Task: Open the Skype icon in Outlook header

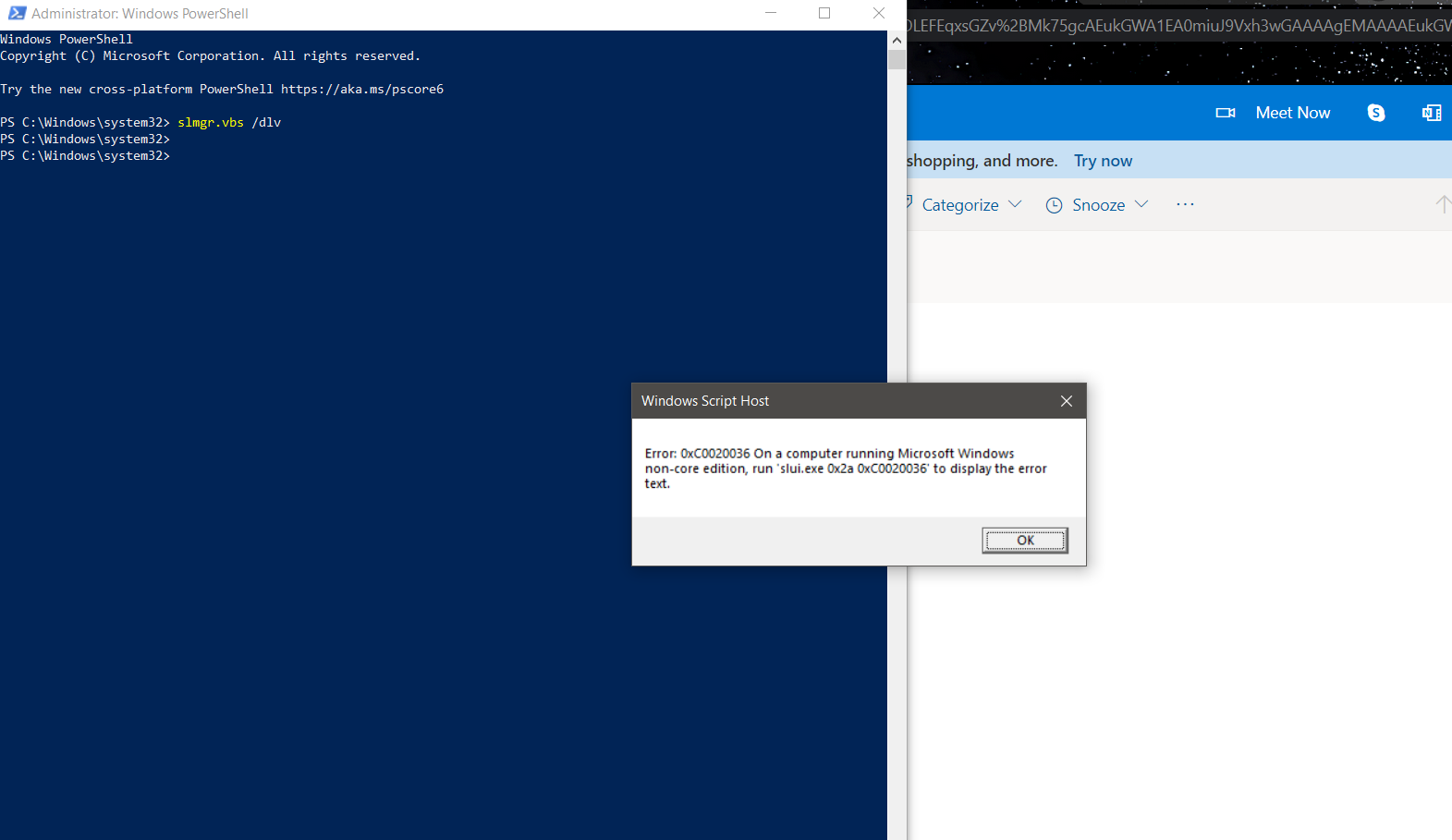Action: coord(1376,113)
